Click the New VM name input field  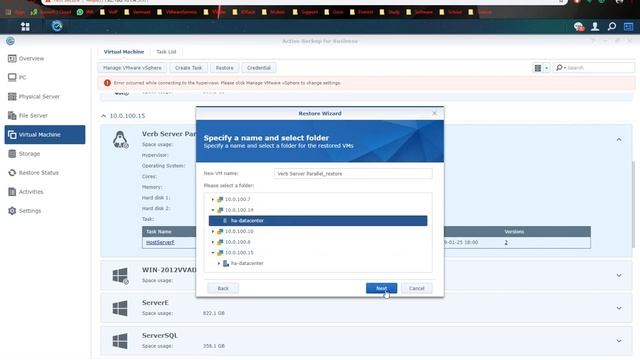tap(353, 173)
